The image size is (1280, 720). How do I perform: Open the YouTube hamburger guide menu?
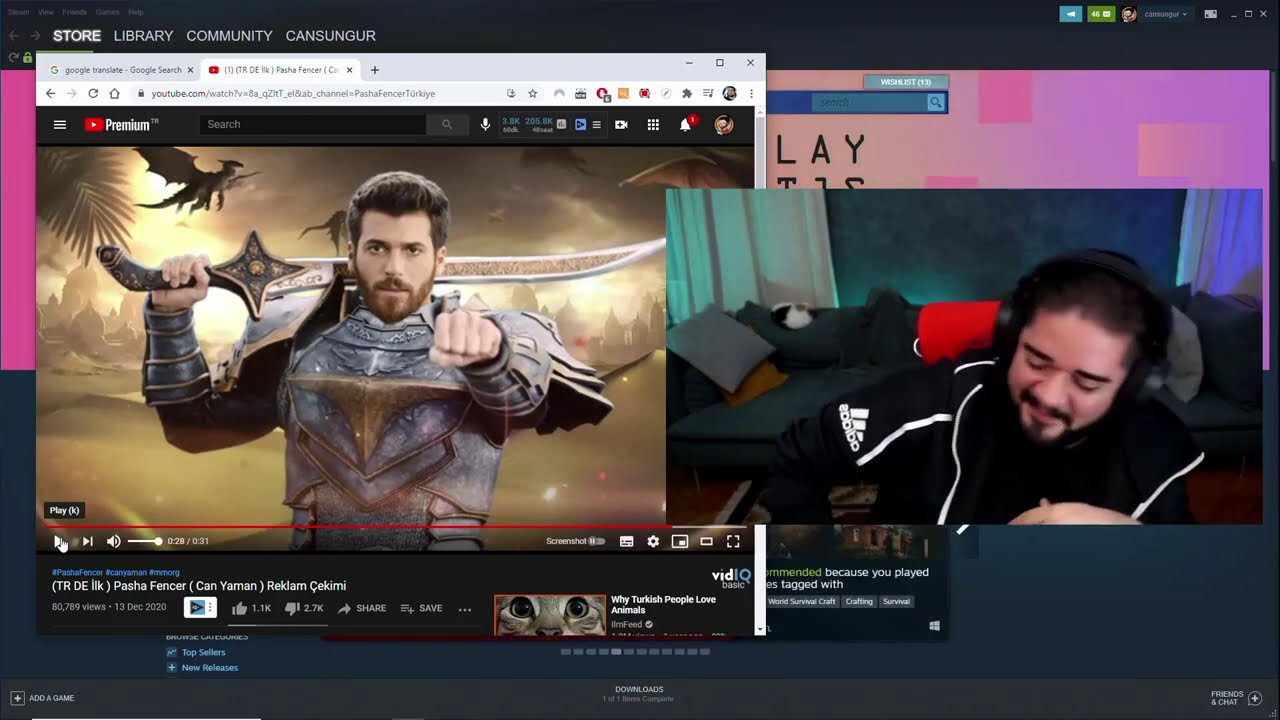60,124
